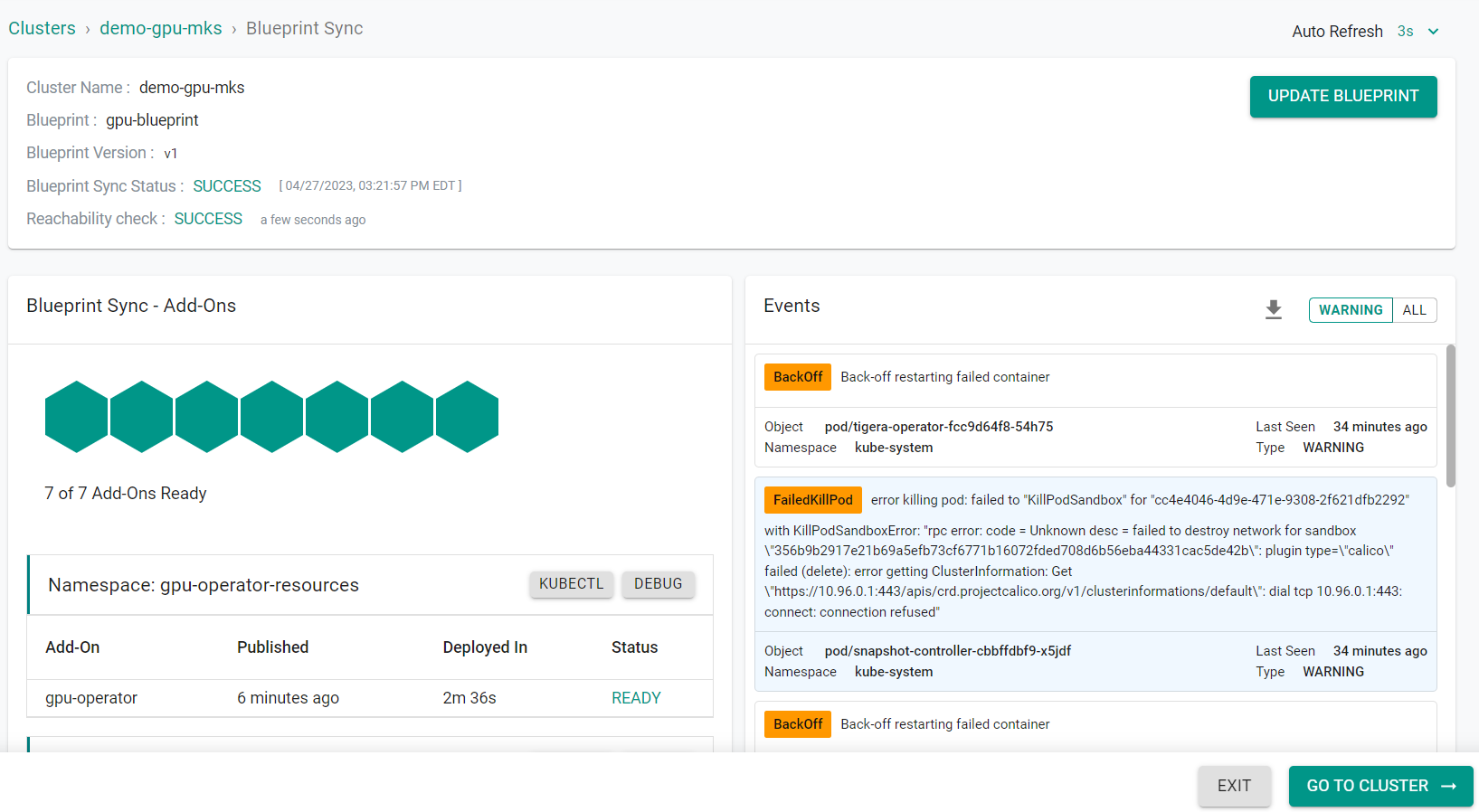Viewport: 1479px width, 812px height.
Task: Click the arrow icon in GO TO CLUSTER
Action: coord(1449,787)
